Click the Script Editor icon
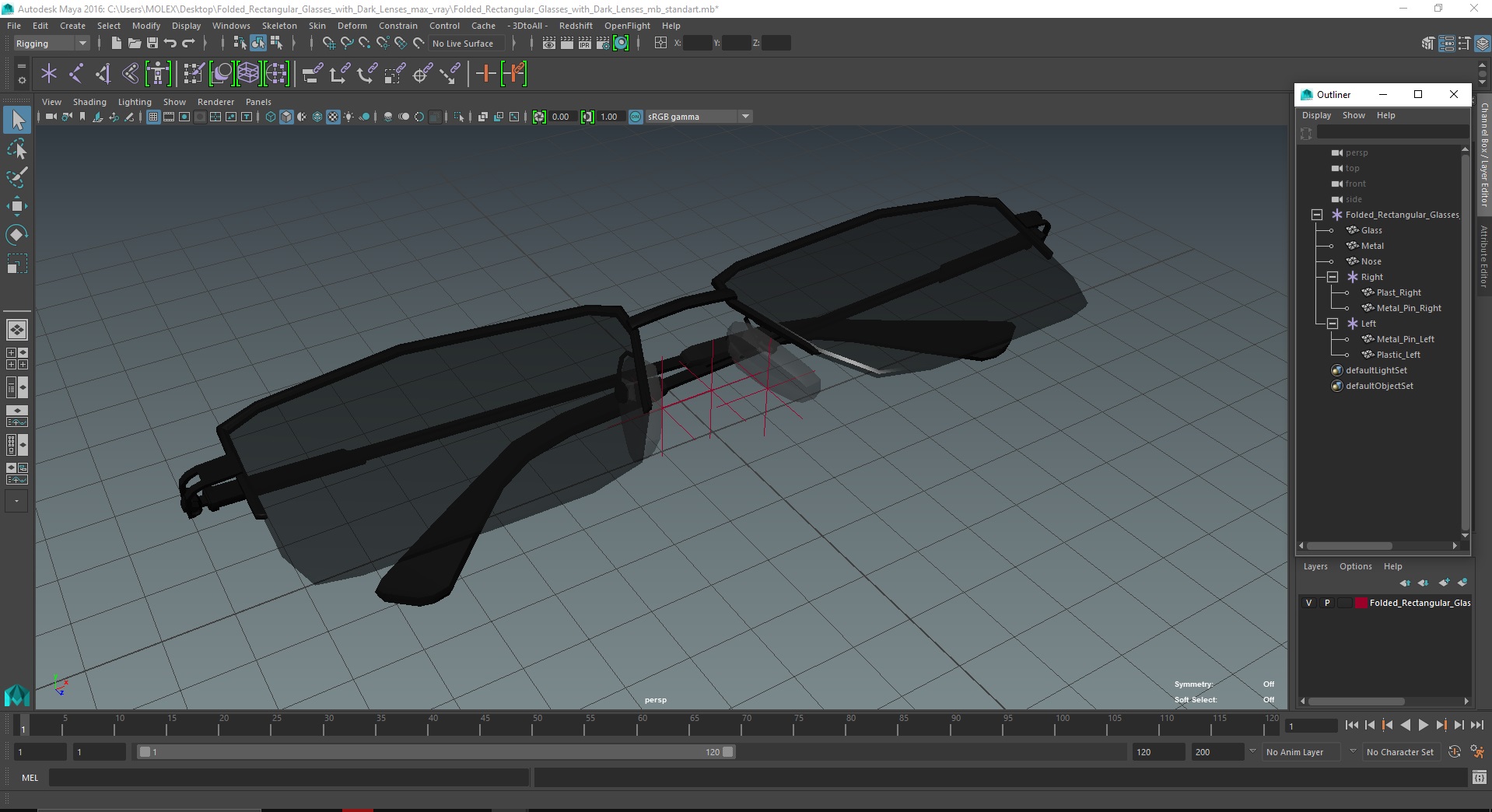1492x812 pixels. [x=1479, y=777]
